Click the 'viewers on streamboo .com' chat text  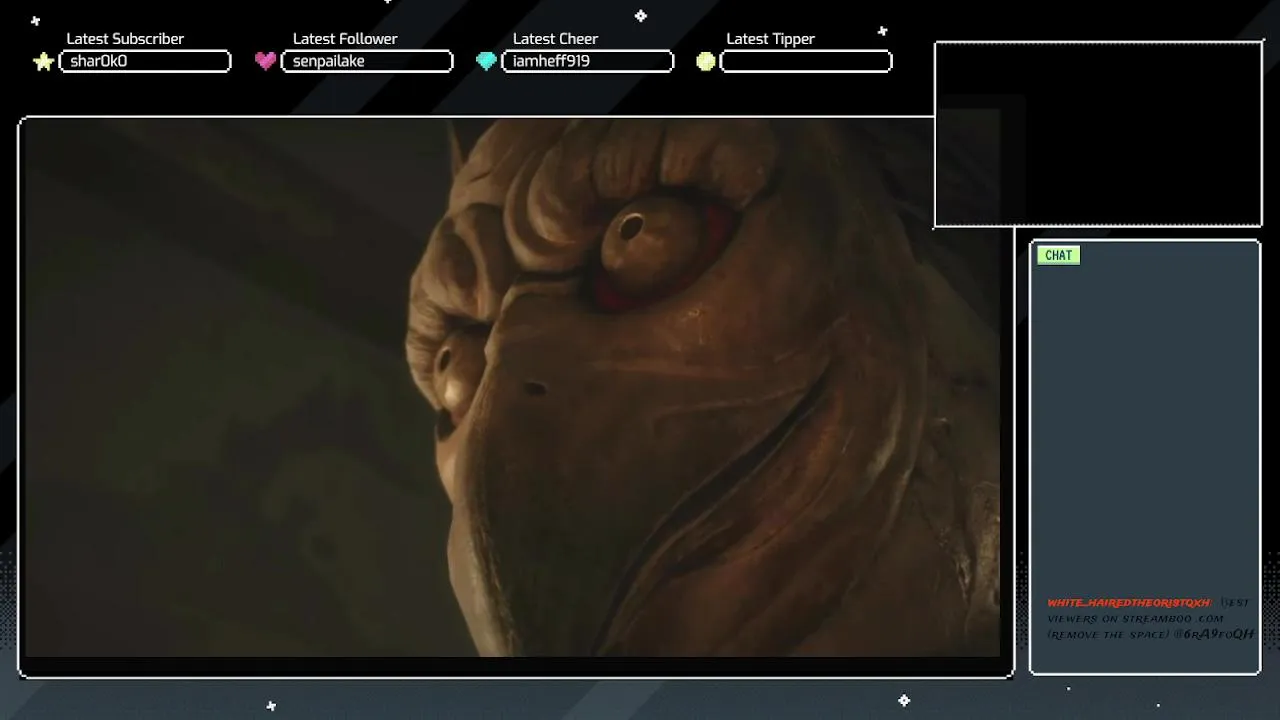(1135, 619)
